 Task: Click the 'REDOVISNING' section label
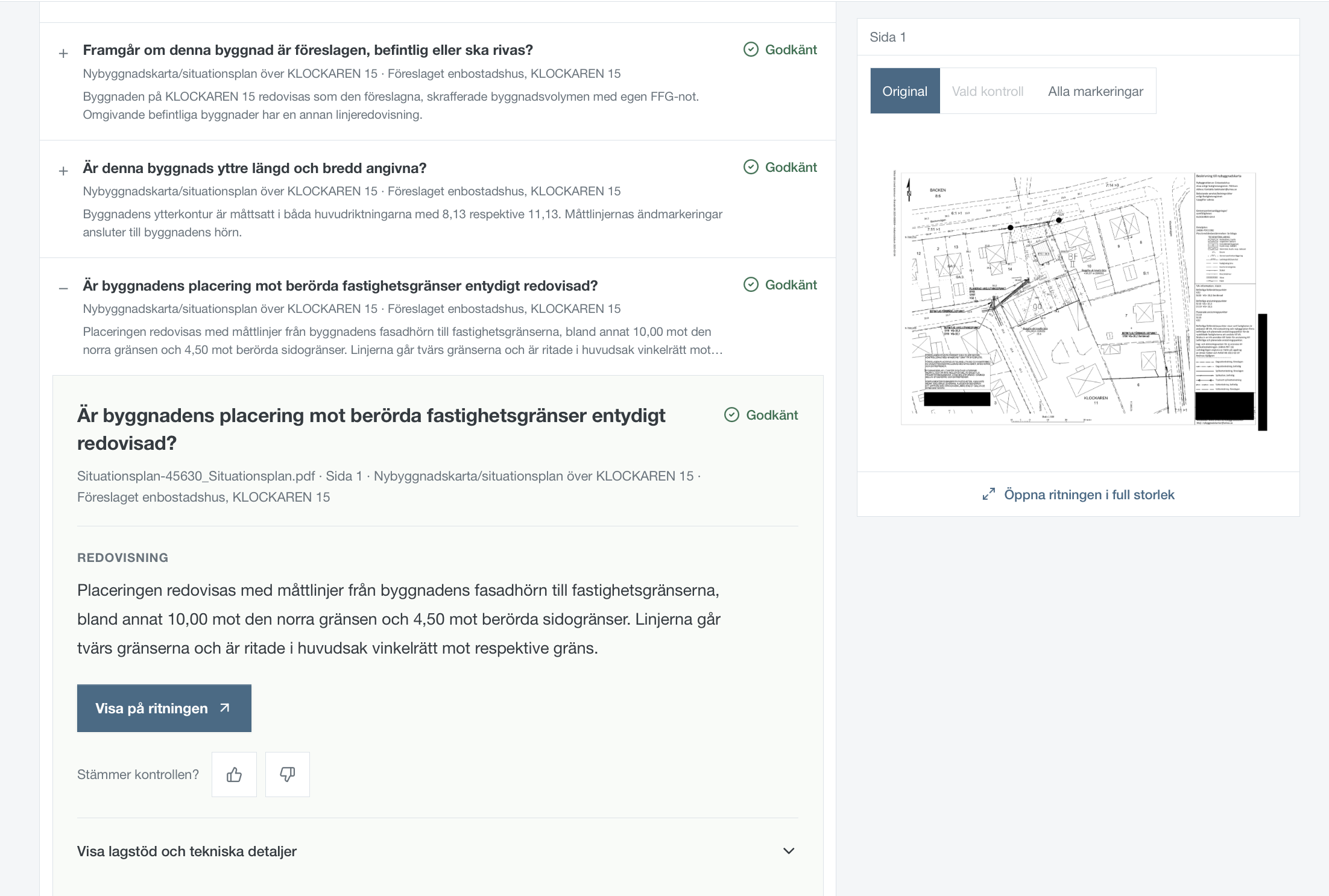pos(122,558)
